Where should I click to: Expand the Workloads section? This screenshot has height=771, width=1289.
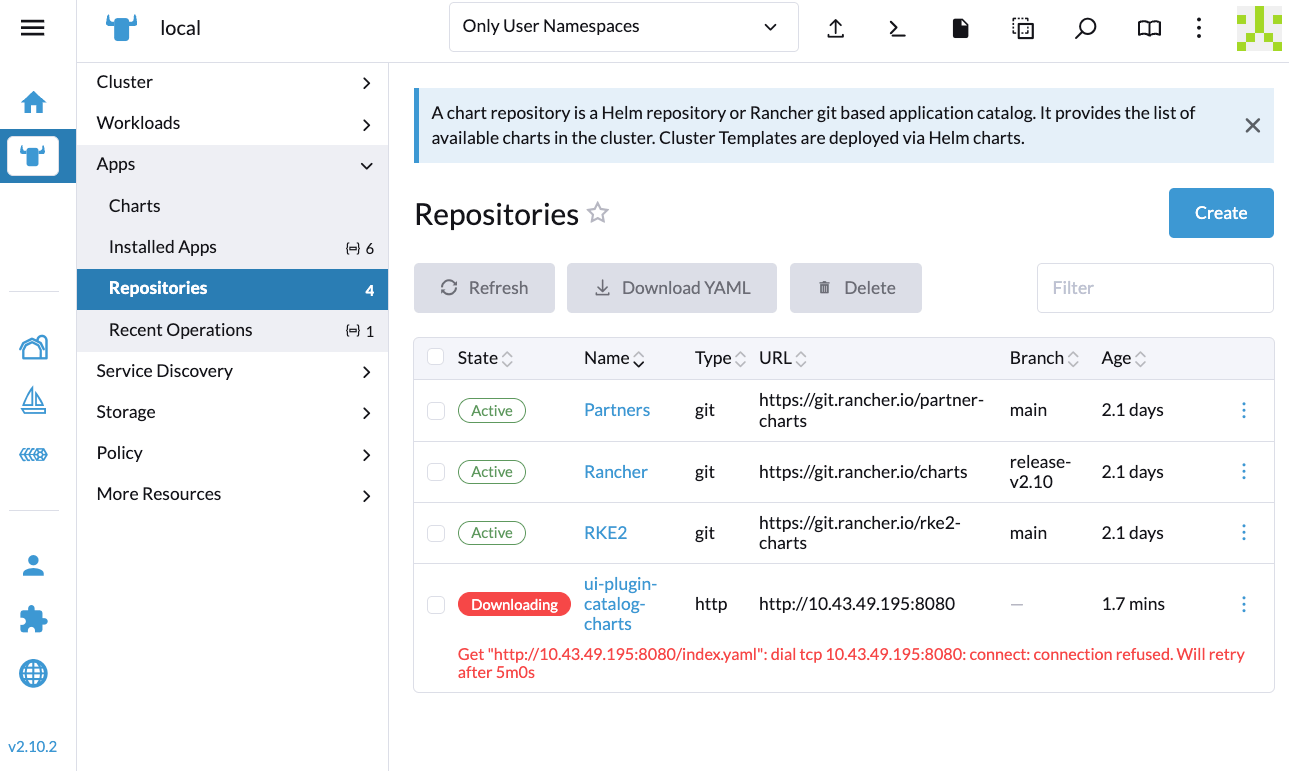(232, 123)
